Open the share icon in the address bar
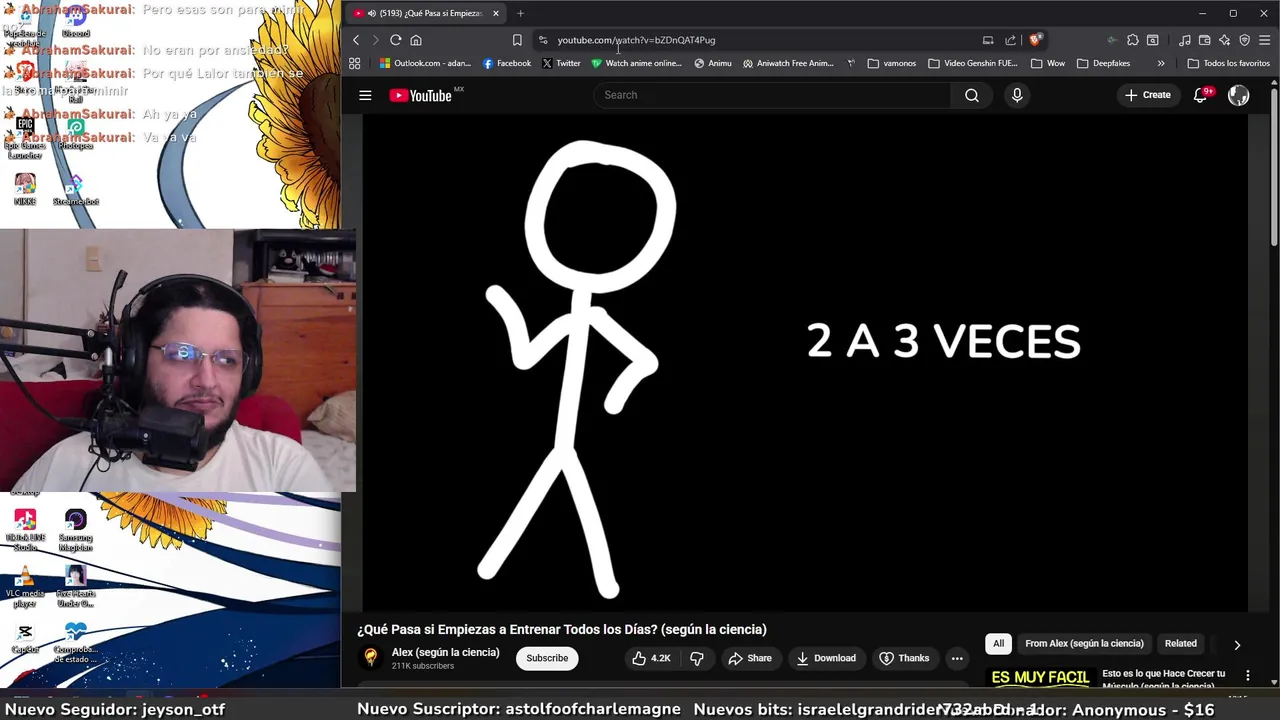This screenshot has height=720, width=1280. point(1010,40)
